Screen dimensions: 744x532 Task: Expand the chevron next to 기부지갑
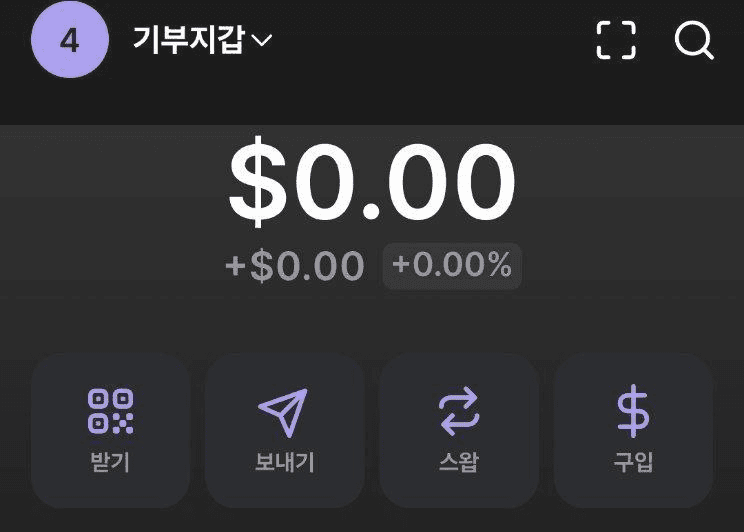261,40
